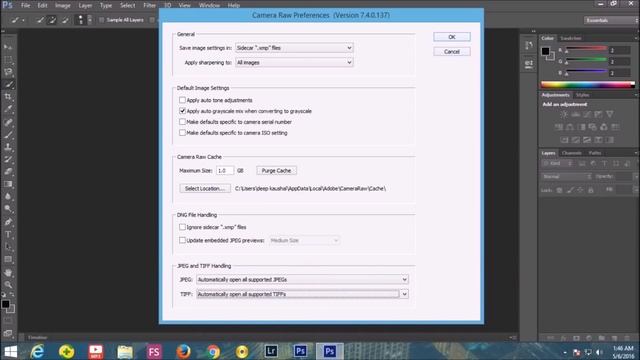Select the Clone Stamp tool
The height and width of the screenshot is (360, 640).
(8, 147)
